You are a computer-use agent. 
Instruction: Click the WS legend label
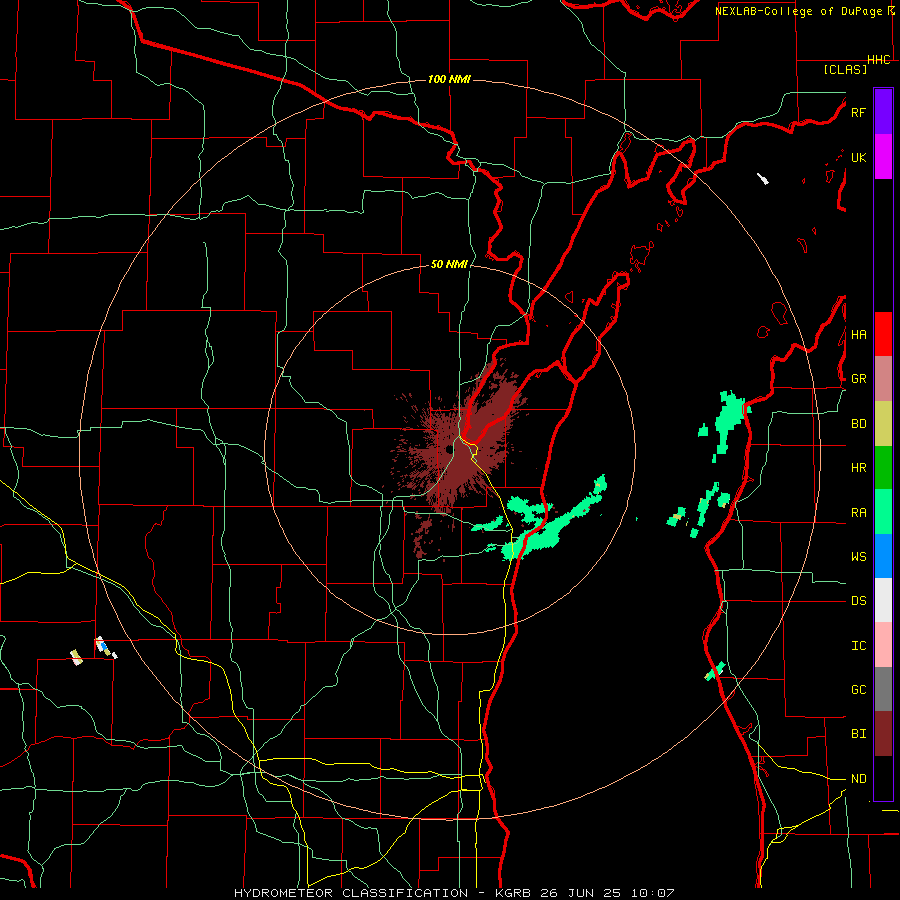tap(858, 556)
